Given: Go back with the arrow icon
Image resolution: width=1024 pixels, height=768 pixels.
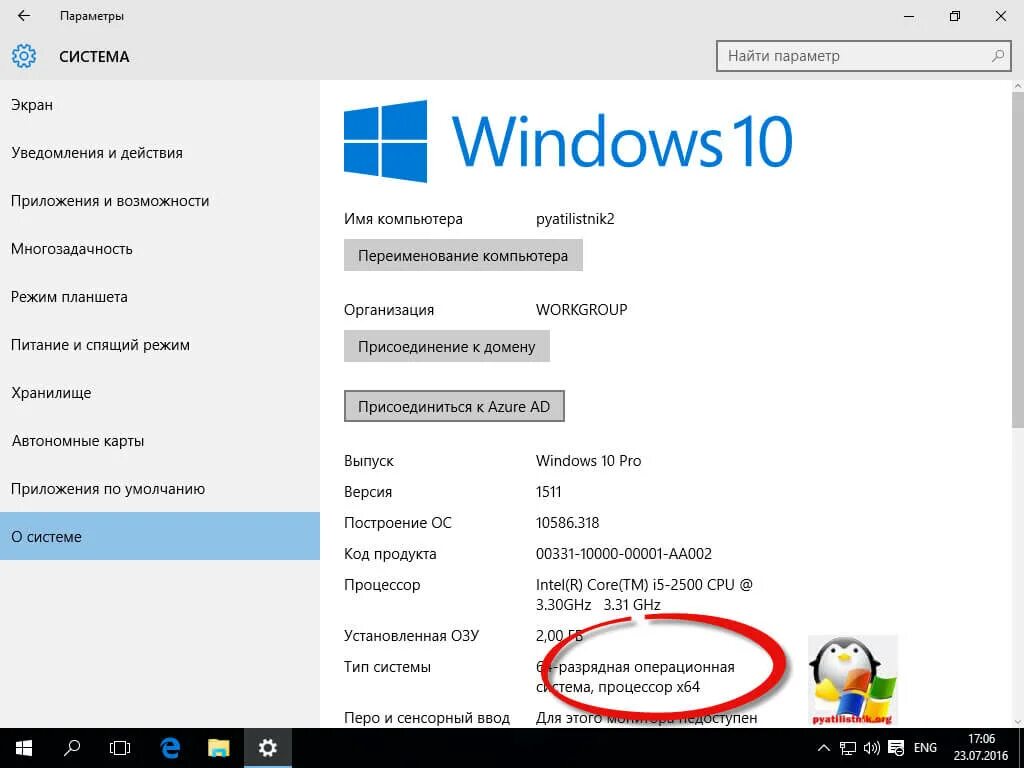Looking at the screenshot, I should (x=24, y=16).
